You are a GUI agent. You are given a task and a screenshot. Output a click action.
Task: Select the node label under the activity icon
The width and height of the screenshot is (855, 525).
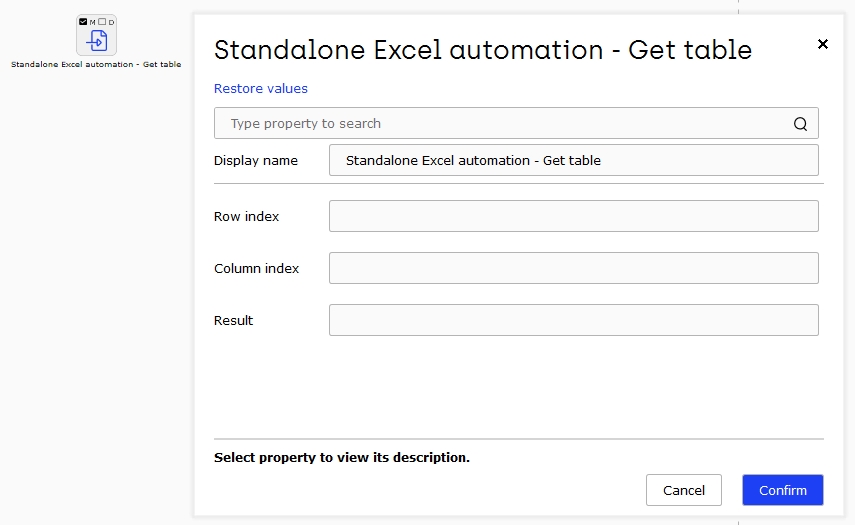[96, 64]
